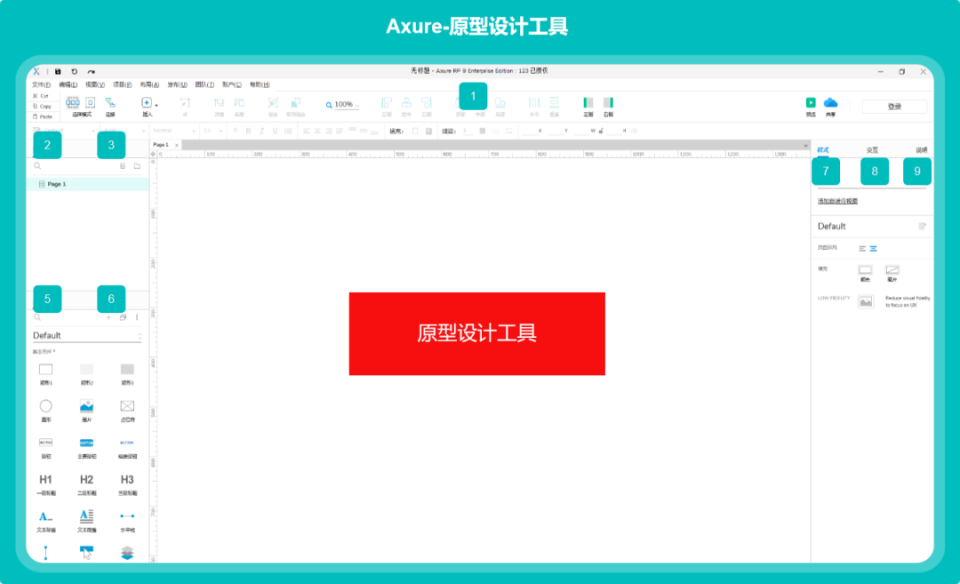Choose the contained selection mode icon

[90, 103]
